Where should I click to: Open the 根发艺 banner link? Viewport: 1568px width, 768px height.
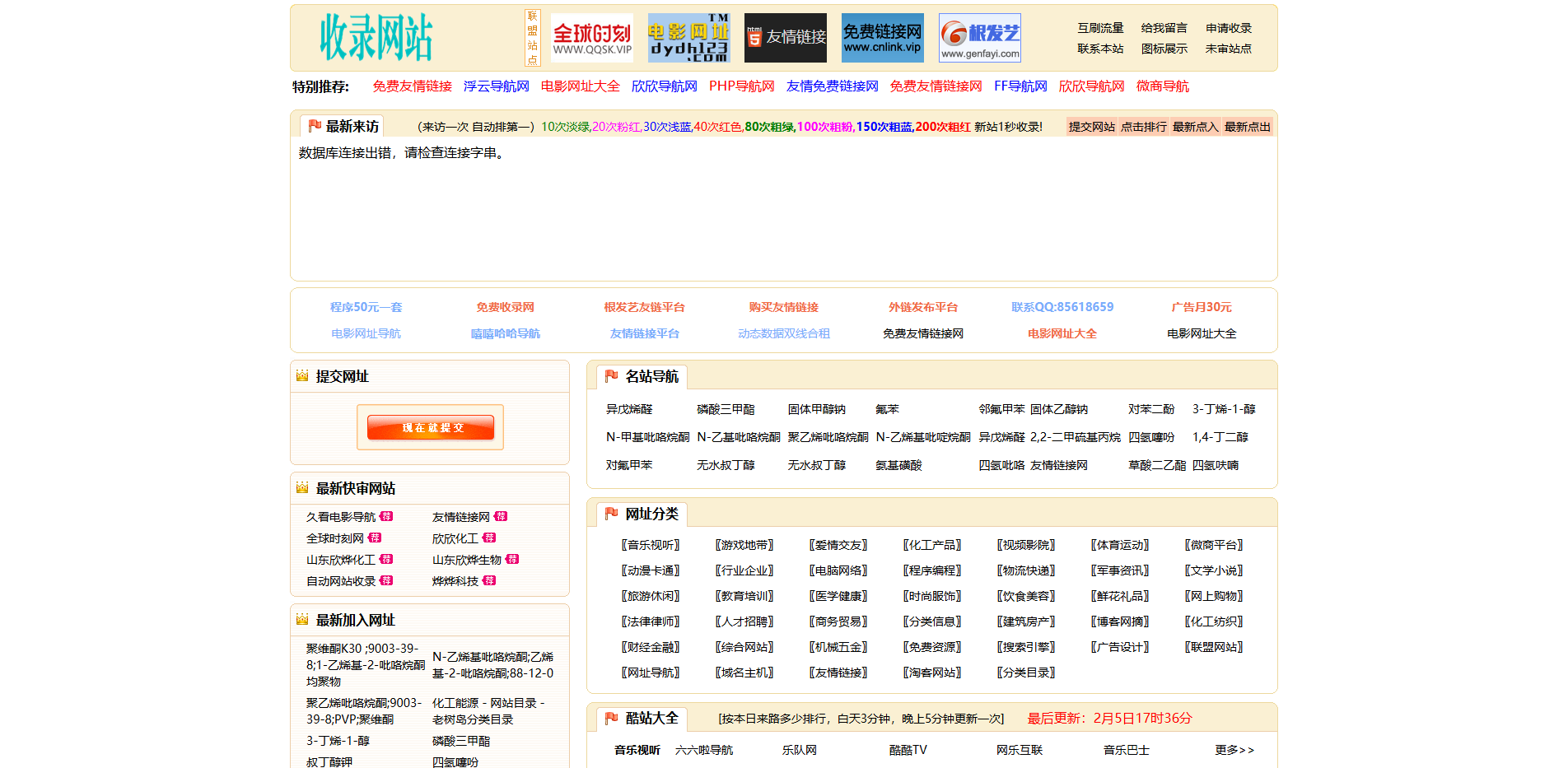point(979,37)
